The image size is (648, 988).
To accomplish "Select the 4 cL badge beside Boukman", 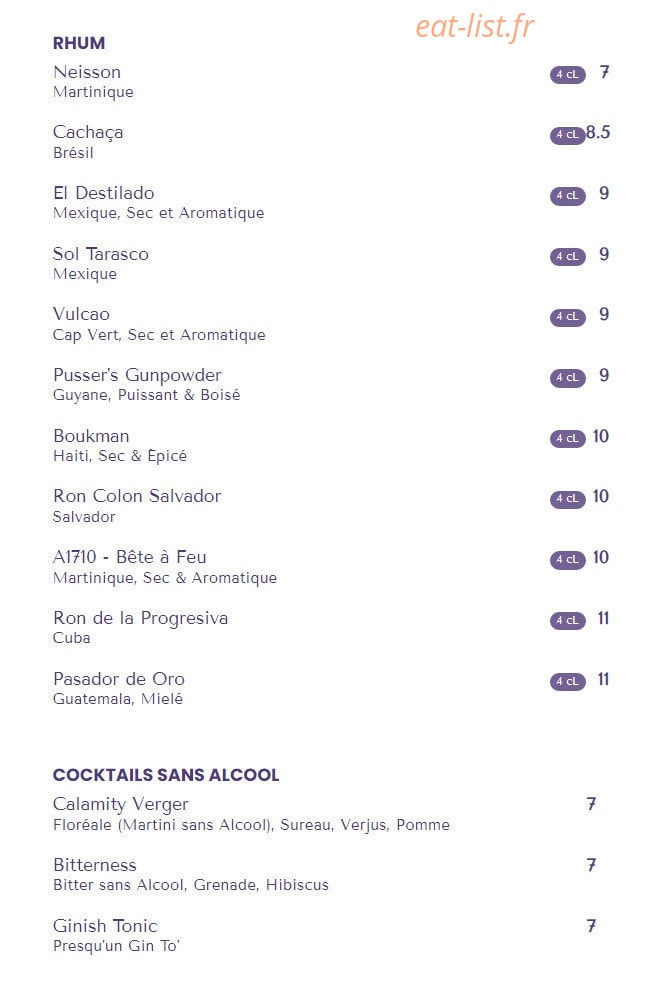I will 567,439.
